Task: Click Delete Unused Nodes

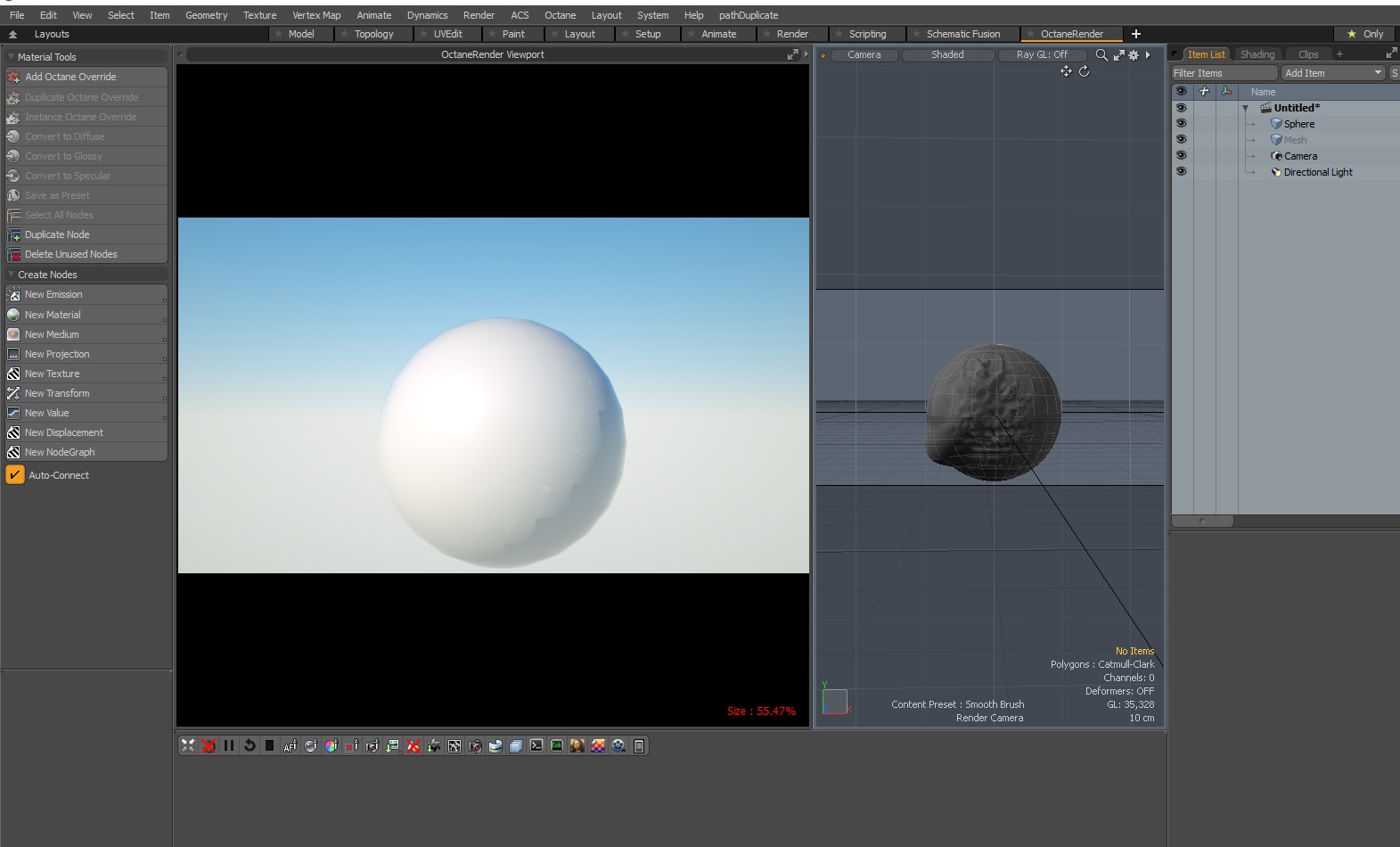Action: coord(70,254)
